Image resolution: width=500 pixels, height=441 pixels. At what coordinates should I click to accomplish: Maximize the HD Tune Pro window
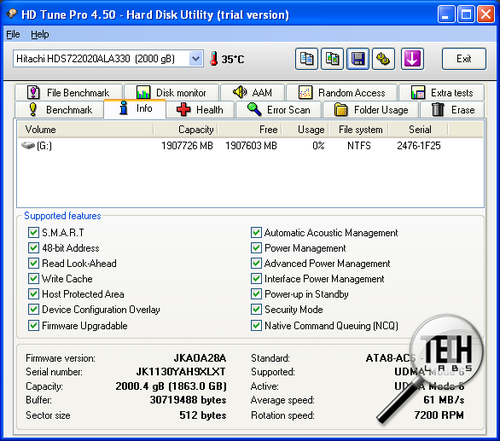pos(466,14)
